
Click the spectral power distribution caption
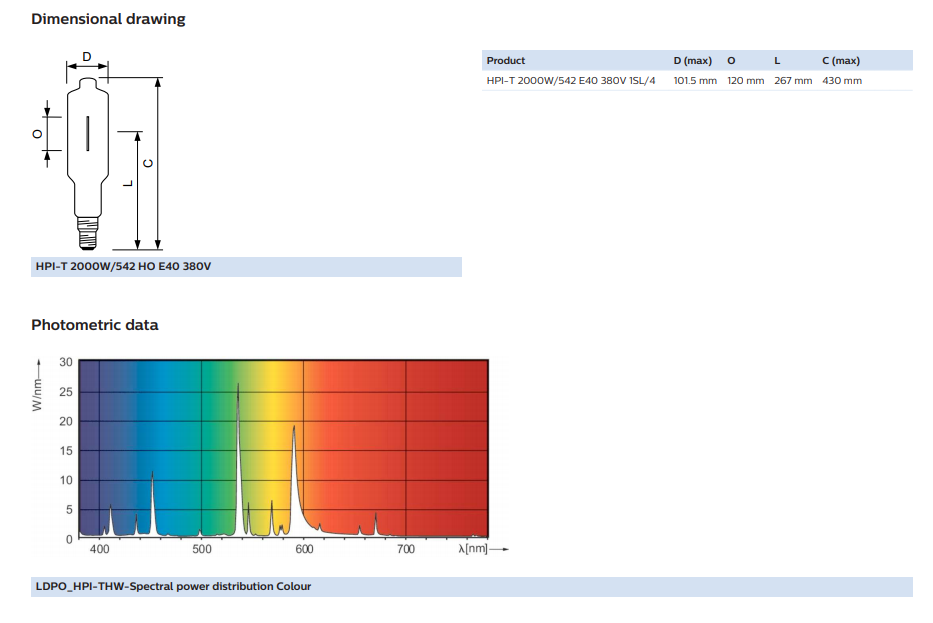tap(173, 586)
